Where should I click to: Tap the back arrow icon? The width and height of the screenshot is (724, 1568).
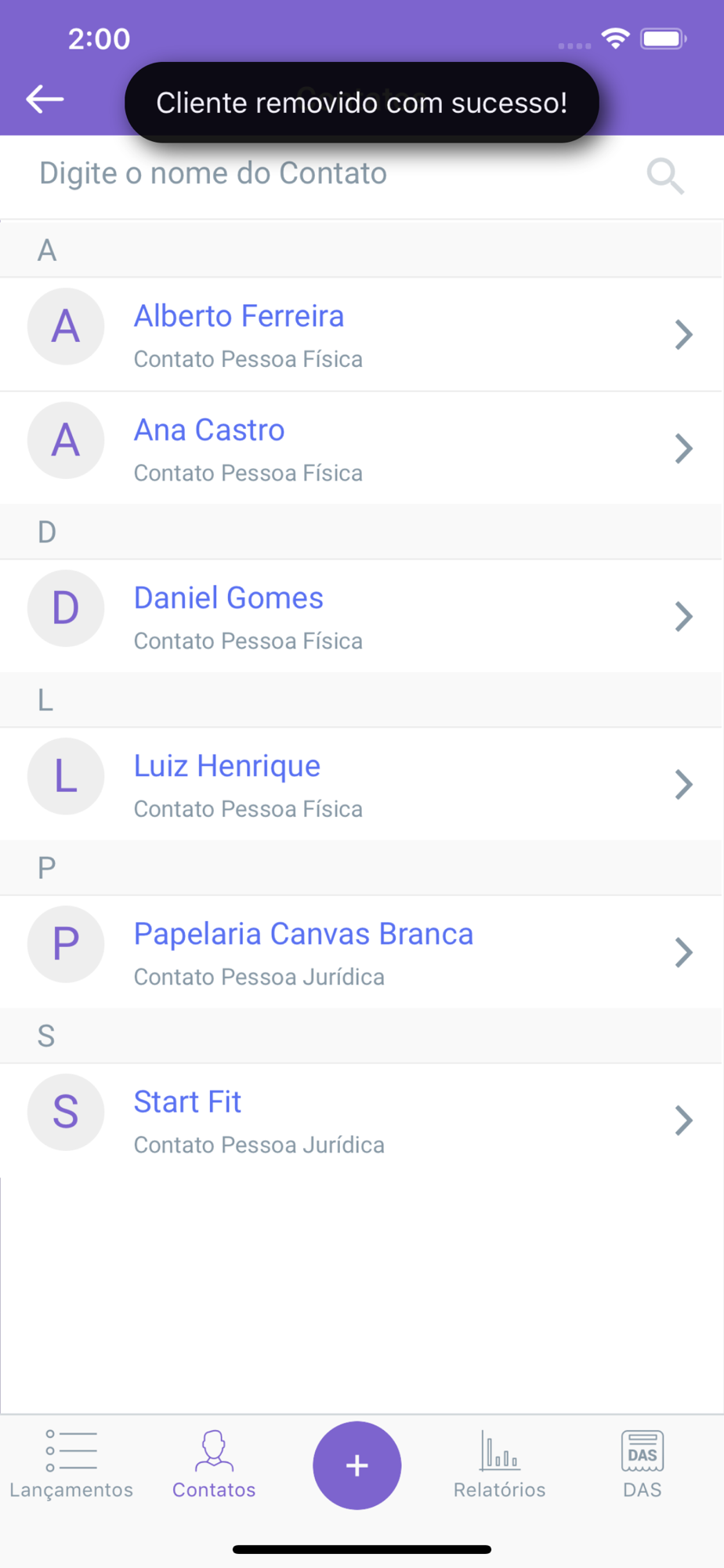coord(45,100)
